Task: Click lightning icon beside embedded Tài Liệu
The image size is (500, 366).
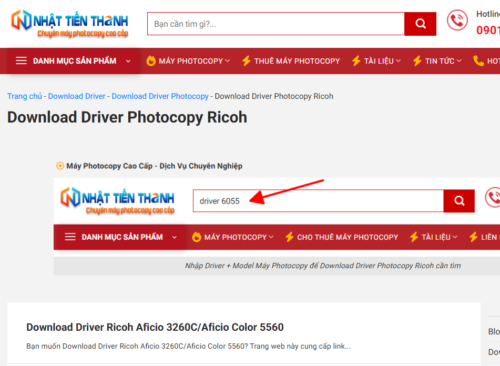Action: tap(414, 237)
